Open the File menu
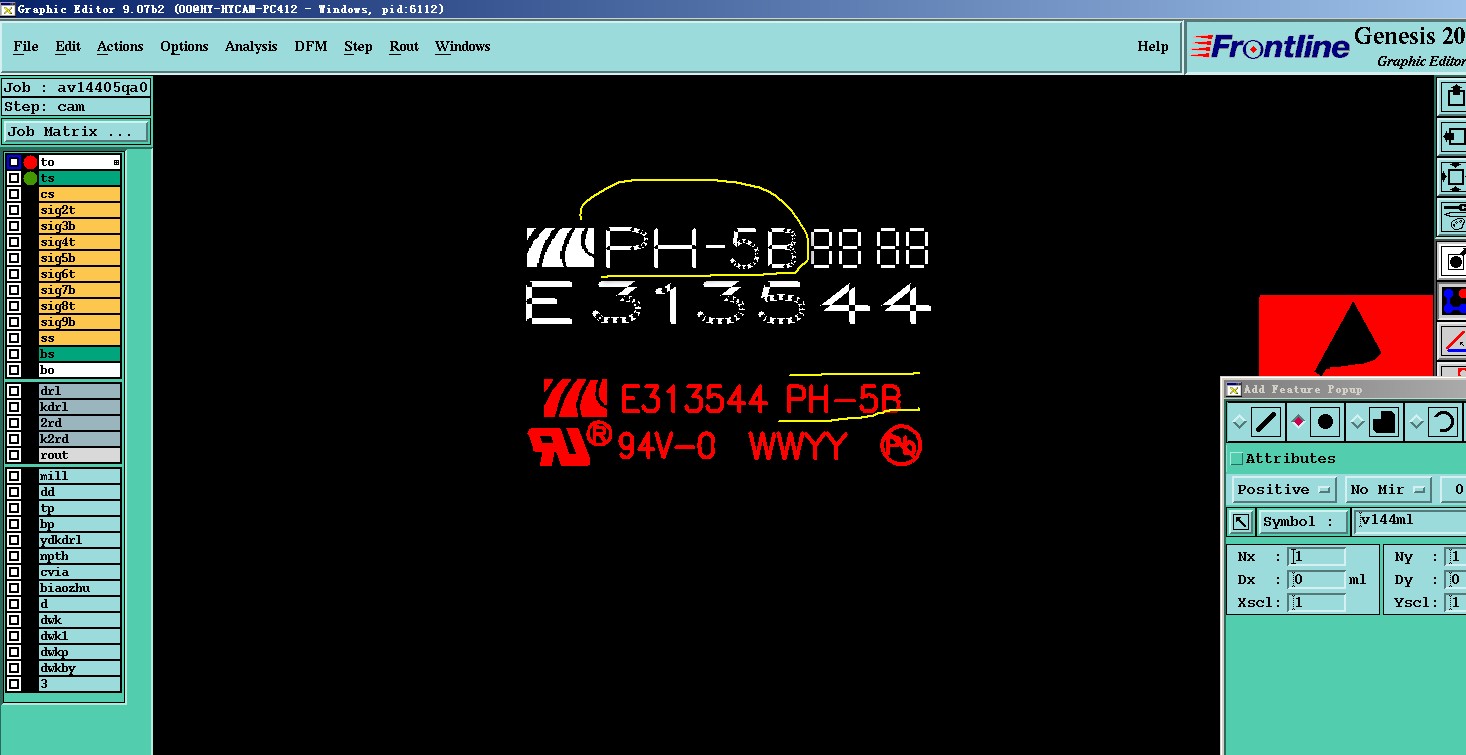Screen dimensions: 1466x755 [25, 46]
